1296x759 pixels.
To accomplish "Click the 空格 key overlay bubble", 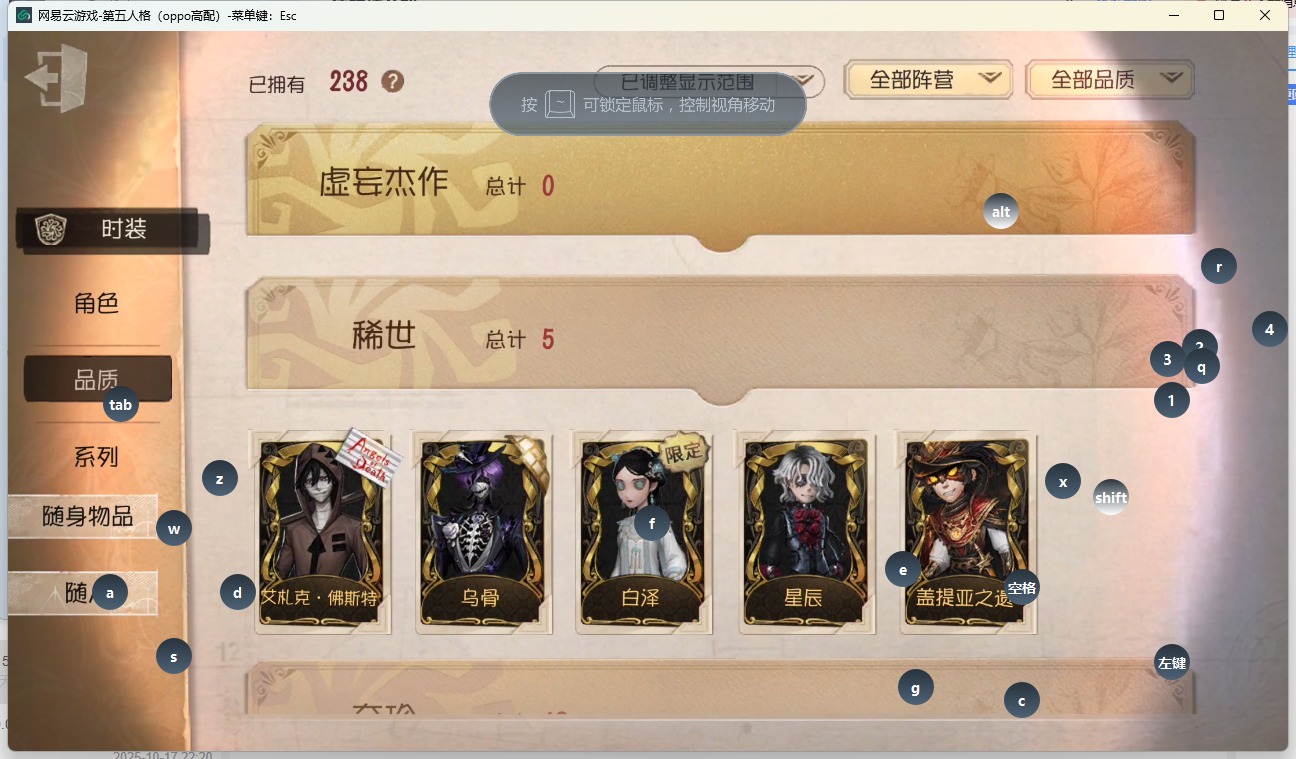I will click(1021, 588).
